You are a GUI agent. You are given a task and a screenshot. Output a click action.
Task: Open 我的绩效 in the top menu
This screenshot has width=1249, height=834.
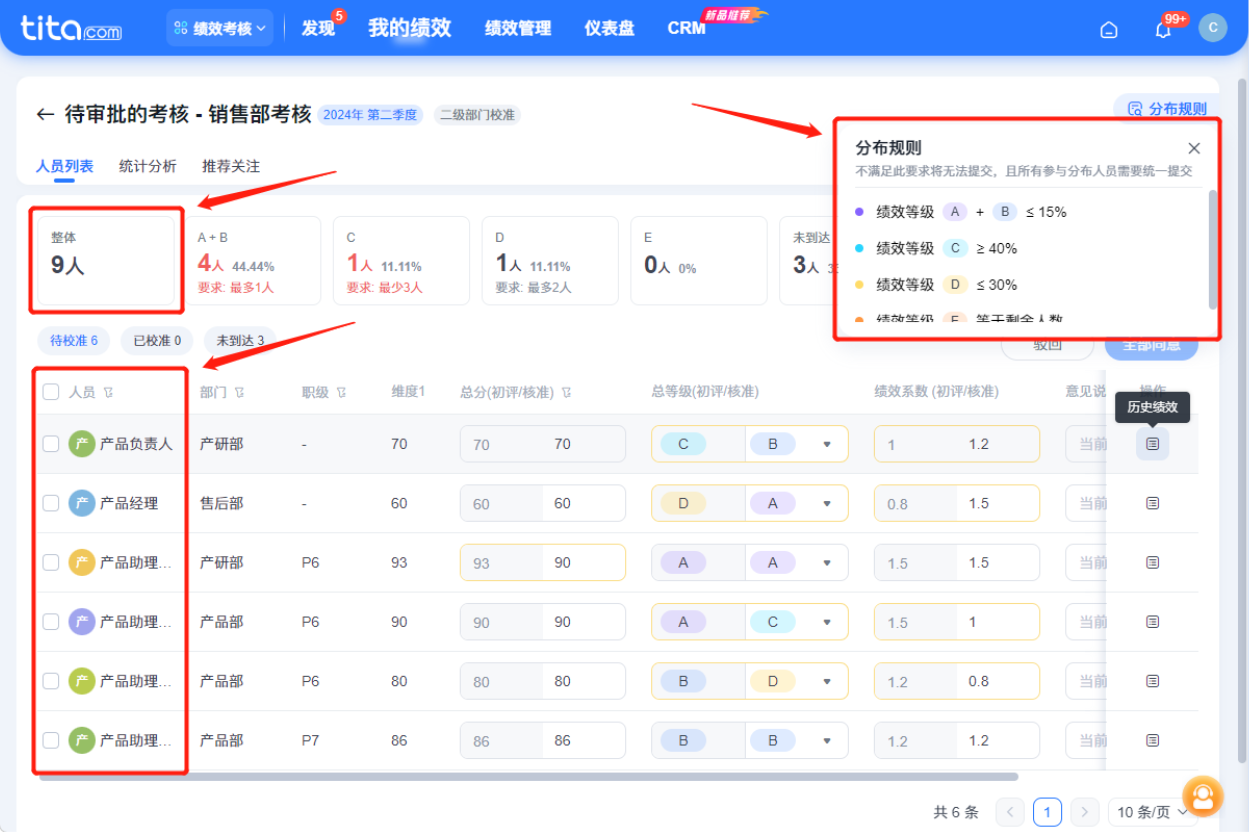409,27
